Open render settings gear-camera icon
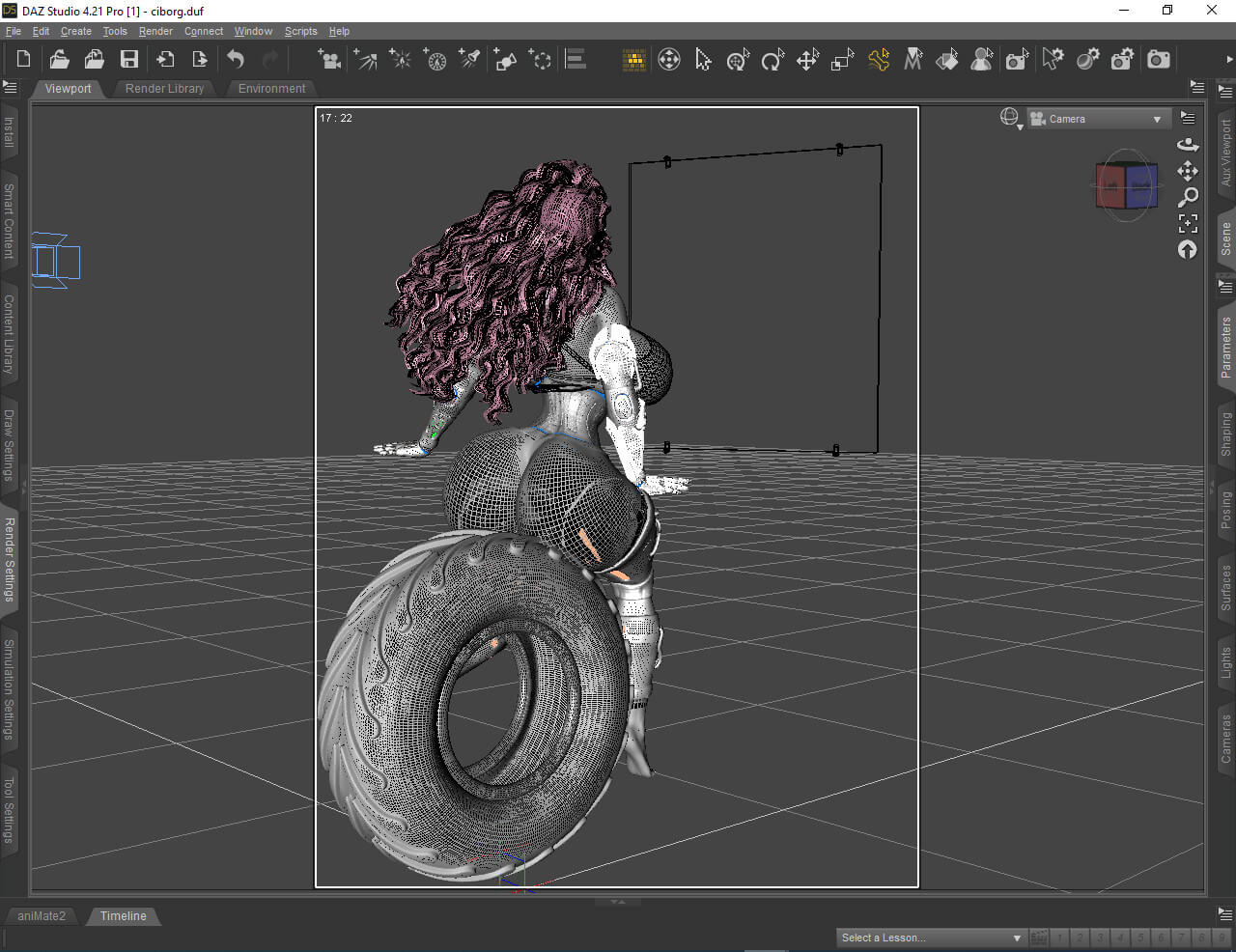1236x952 pixels. click(1122, 60)
